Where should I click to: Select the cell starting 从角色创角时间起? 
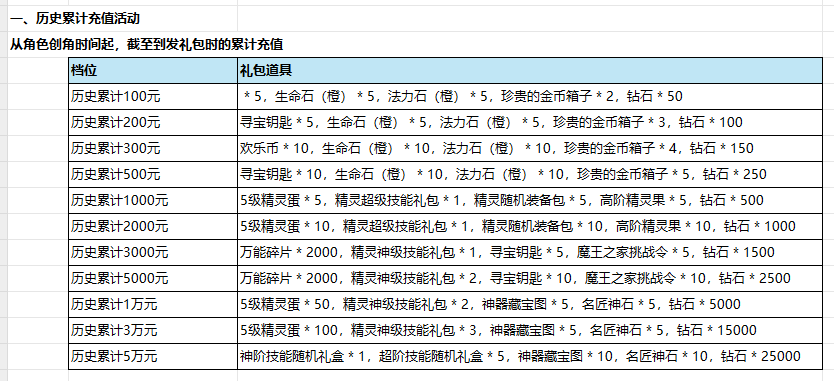[147, 45]
